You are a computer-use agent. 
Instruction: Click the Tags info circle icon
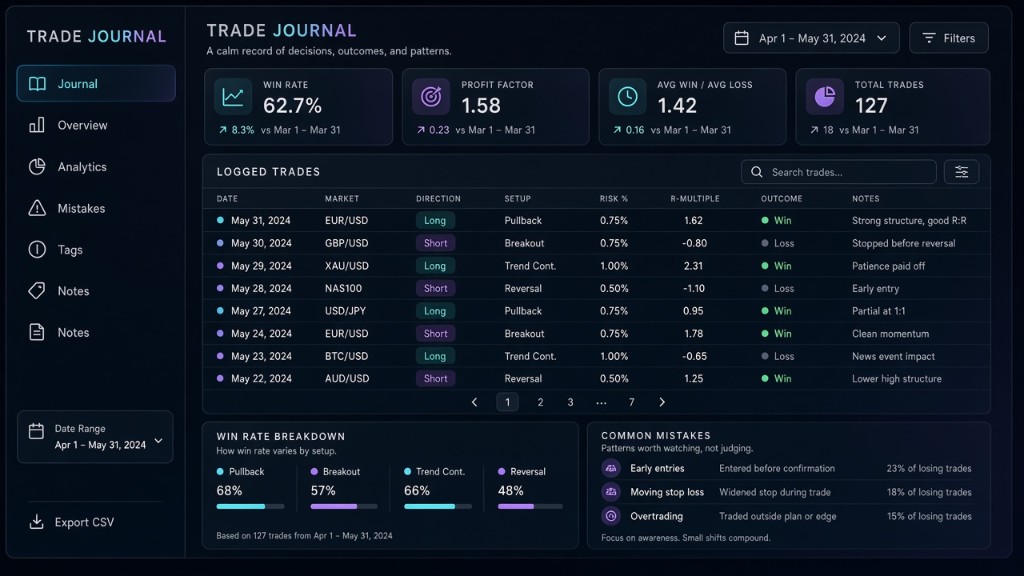pyautogui.click(x=37, y=249)
